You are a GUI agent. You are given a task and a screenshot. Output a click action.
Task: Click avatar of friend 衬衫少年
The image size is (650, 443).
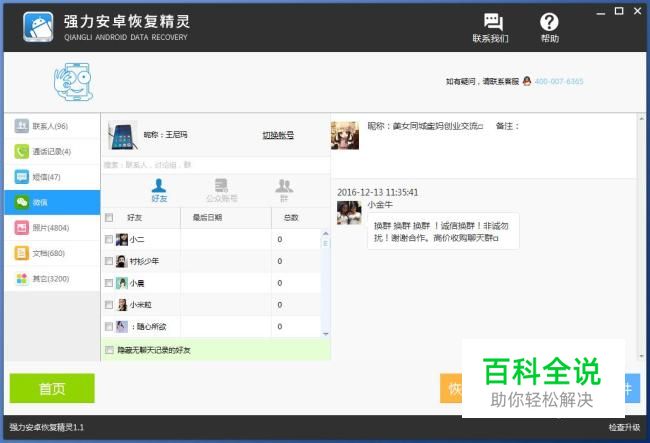click(x=122, y=261)
